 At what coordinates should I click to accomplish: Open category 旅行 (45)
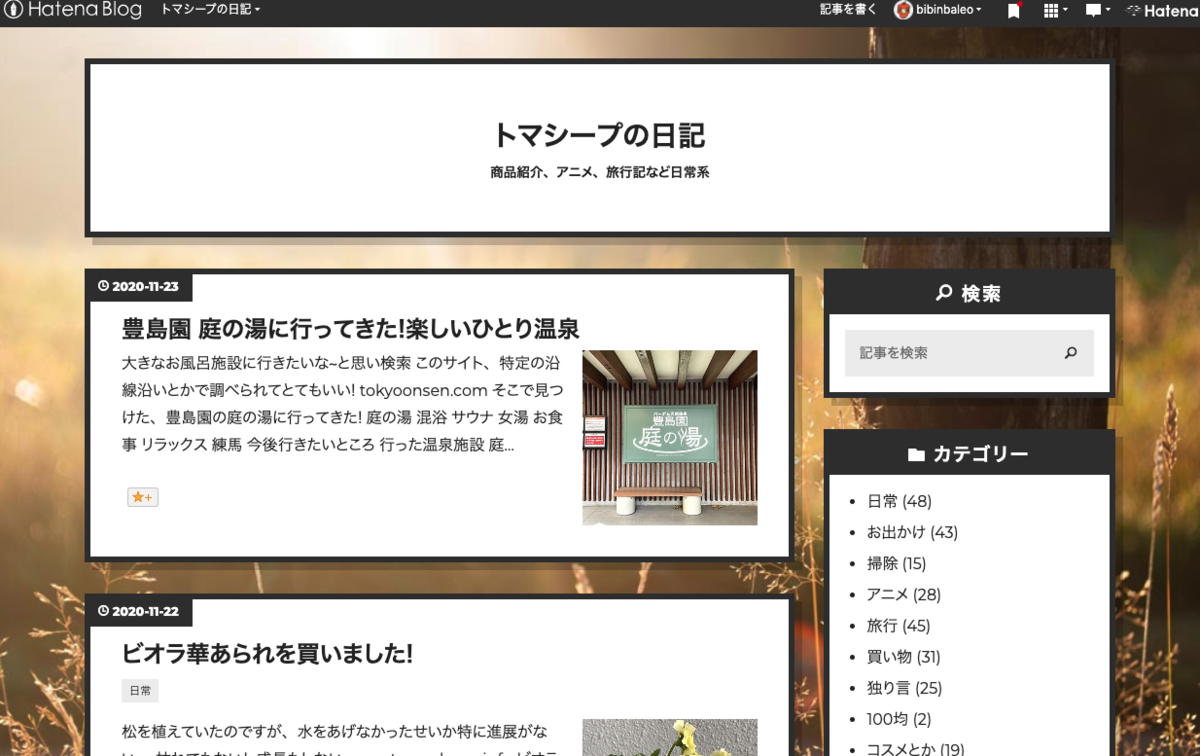(x=898, y=625)
